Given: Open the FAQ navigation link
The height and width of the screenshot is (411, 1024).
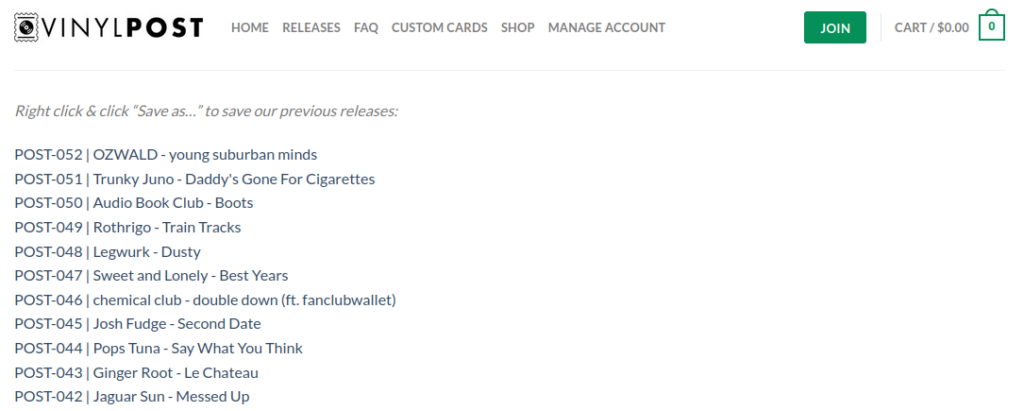Looking at the screenshot, I should click(x=366, y=27).
